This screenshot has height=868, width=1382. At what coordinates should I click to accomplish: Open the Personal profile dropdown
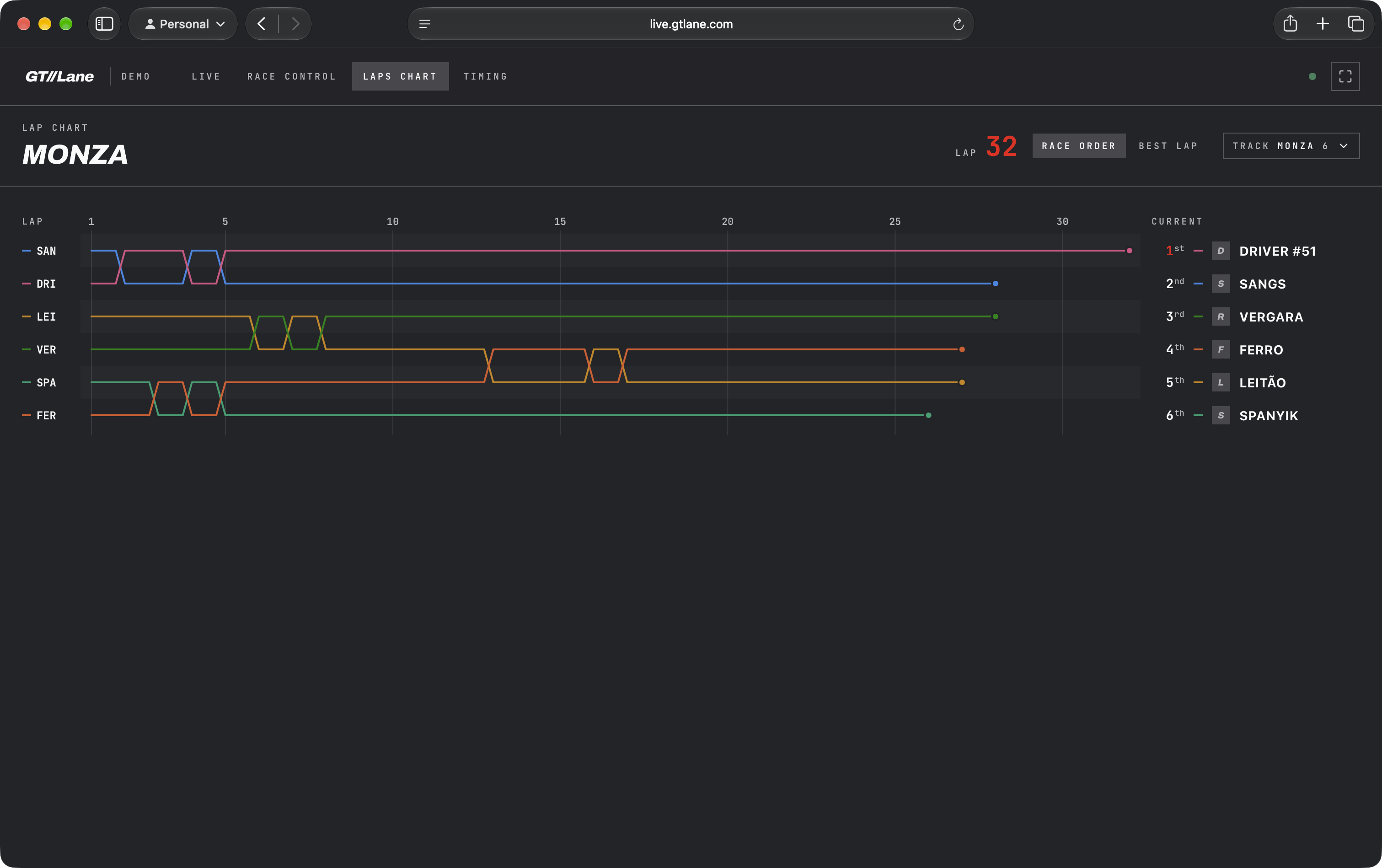(x=183, y=24)
